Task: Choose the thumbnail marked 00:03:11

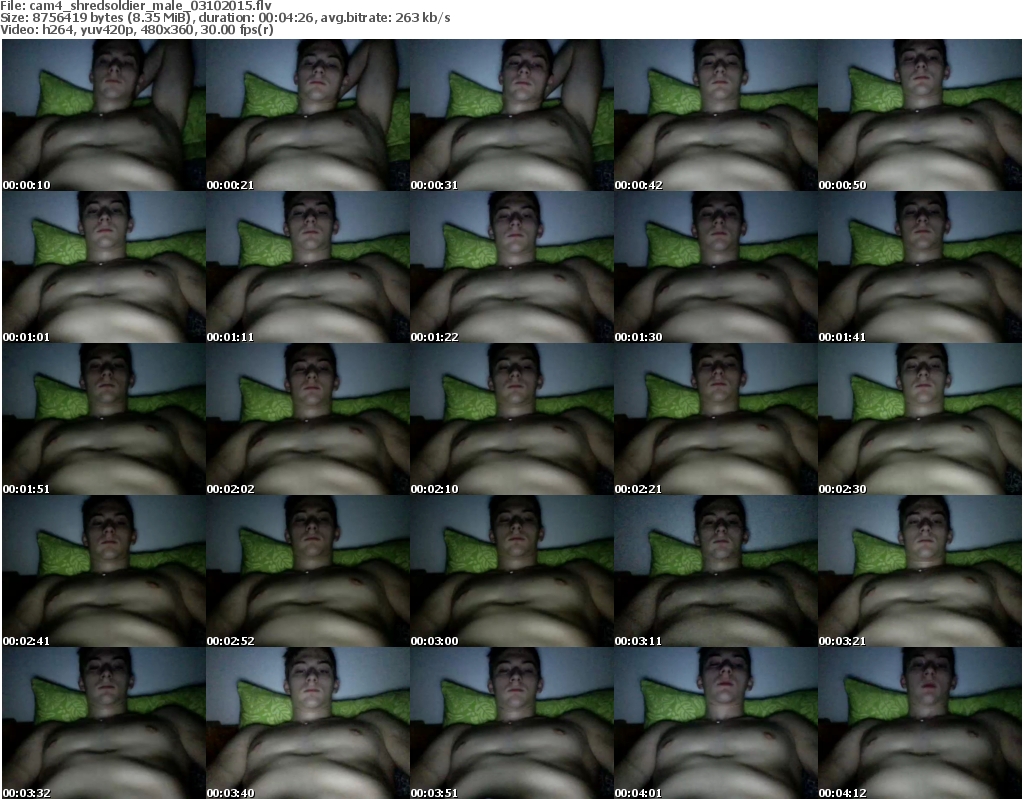Action: [716, 571]
